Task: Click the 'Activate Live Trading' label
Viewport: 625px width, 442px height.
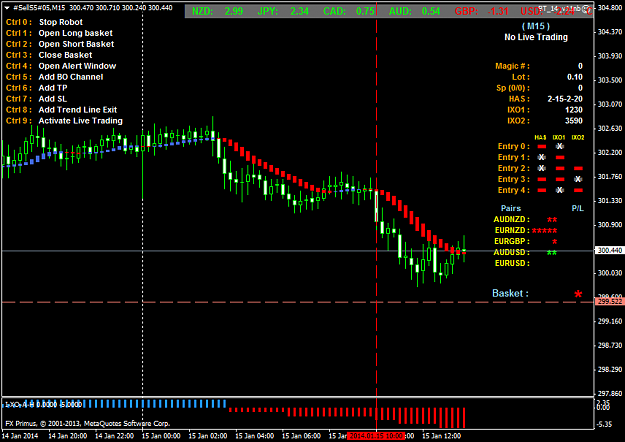Action: tap(80, 121)
